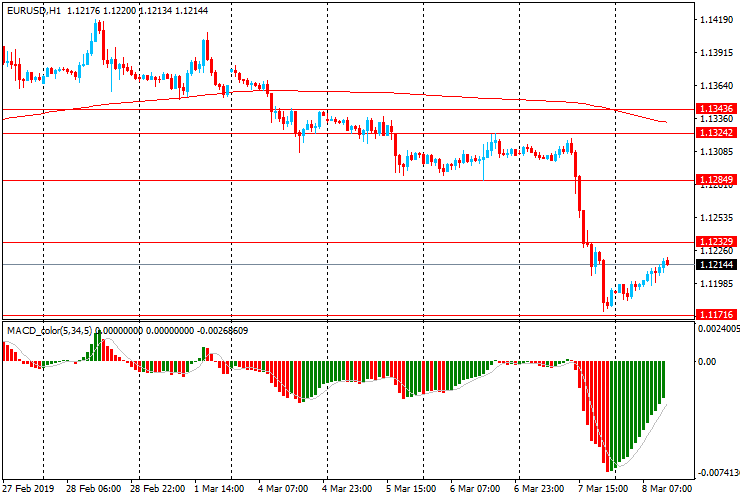
Task: Click the MACD_color(5,34,5) indicator label
Action: pyautogui.click(x=50, y=331)
